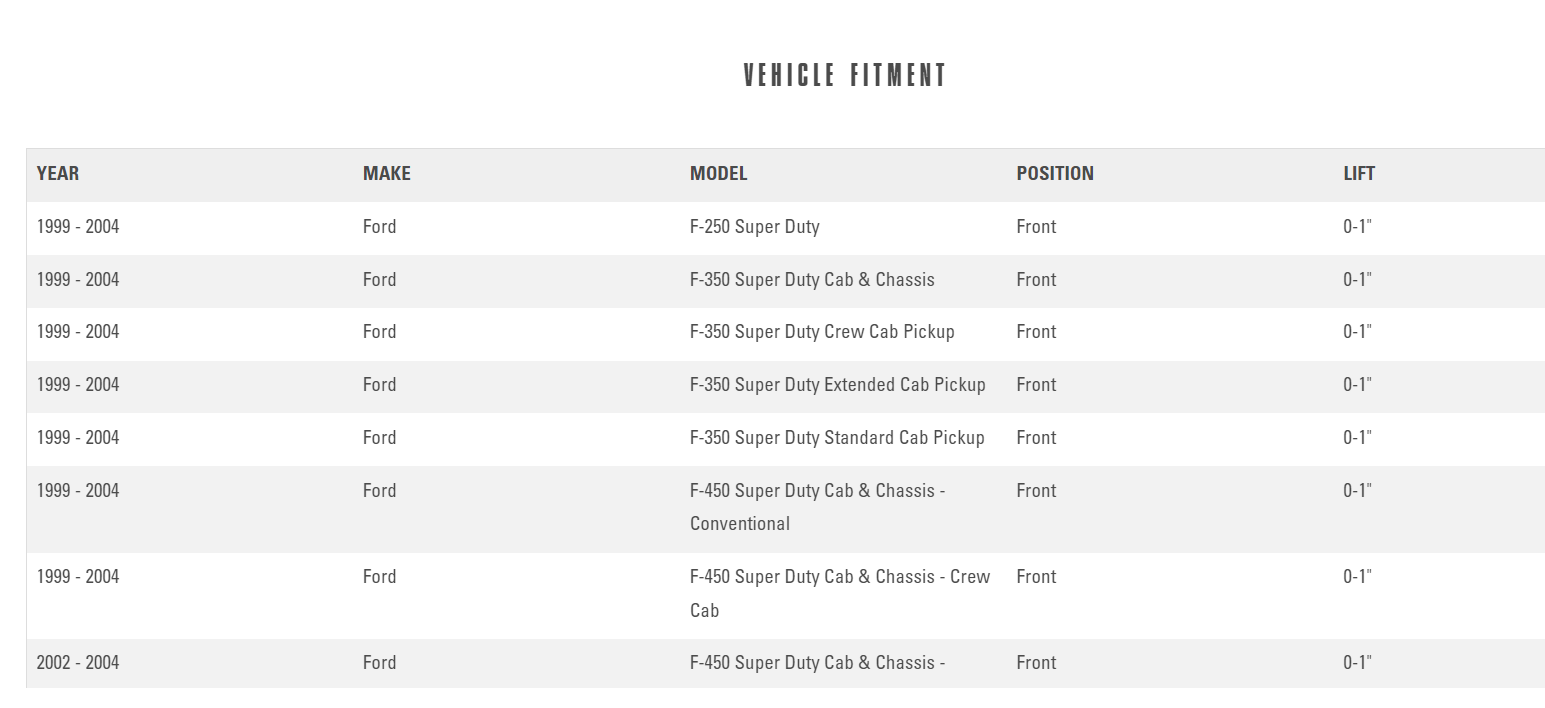Viewport: 1545px width, 708px height.
Task: Click Ford make in F-250 row
Action: 379,226
